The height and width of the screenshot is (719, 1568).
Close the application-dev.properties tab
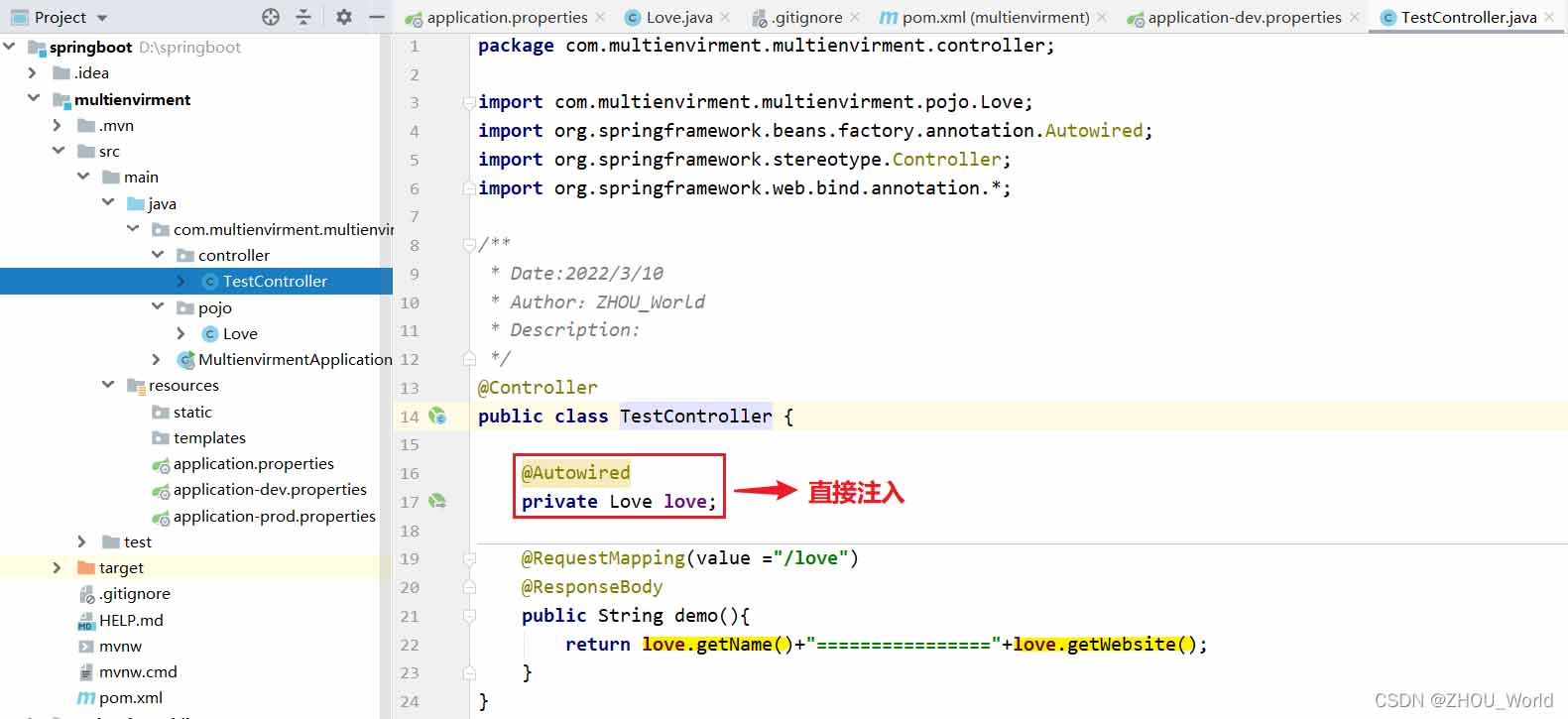tap(1355, 17)
